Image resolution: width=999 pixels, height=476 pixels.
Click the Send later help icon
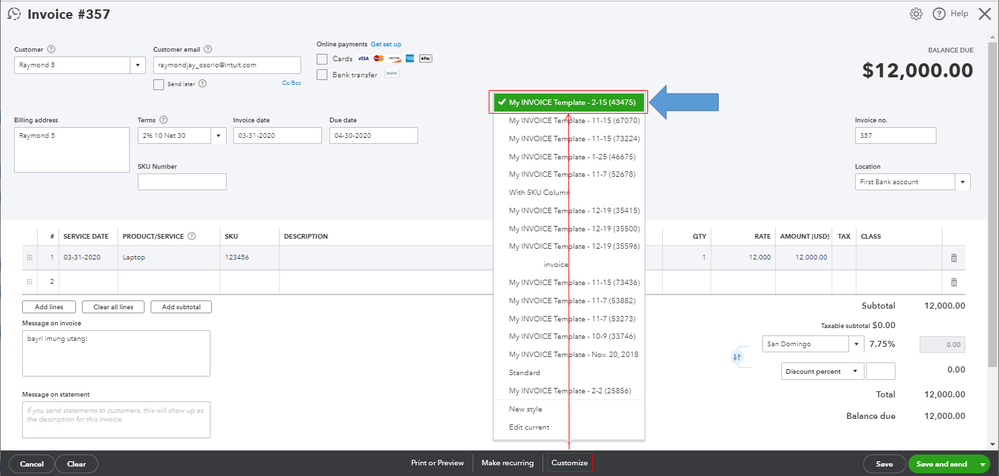pos(203,83)
